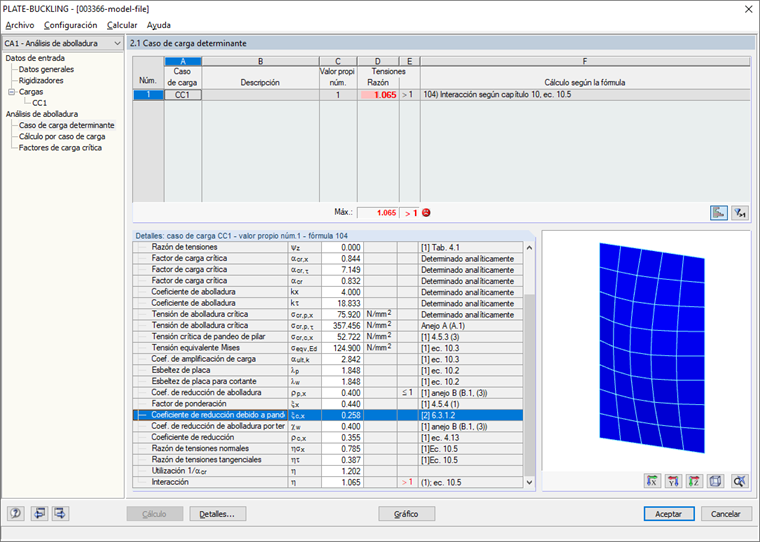The image size is (760, 542).
Task: Open the help button with question mark
Action: click(x=16, y=513)
